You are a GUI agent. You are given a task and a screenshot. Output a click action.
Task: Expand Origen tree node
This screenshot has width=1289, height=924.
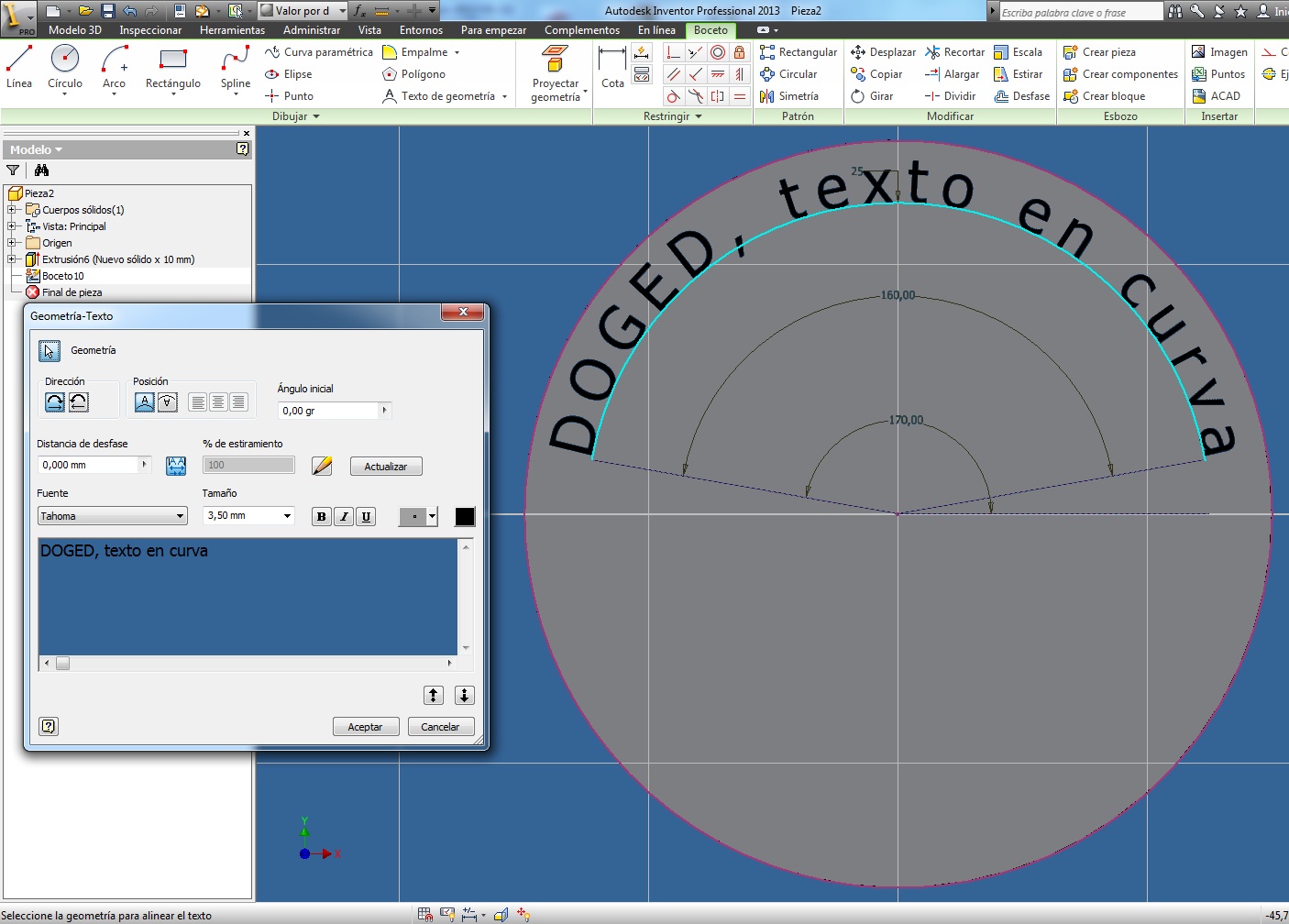pyautogui.click(x=12, y=243)
